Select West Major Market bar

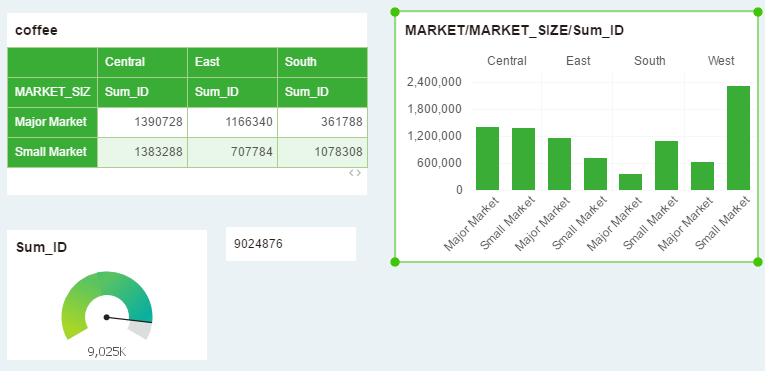[x=703, y=176]
